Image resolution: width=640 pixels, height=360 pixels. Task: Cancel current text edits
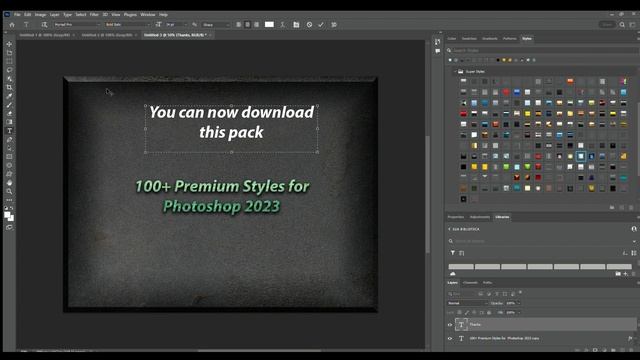[x=309, y=24]
